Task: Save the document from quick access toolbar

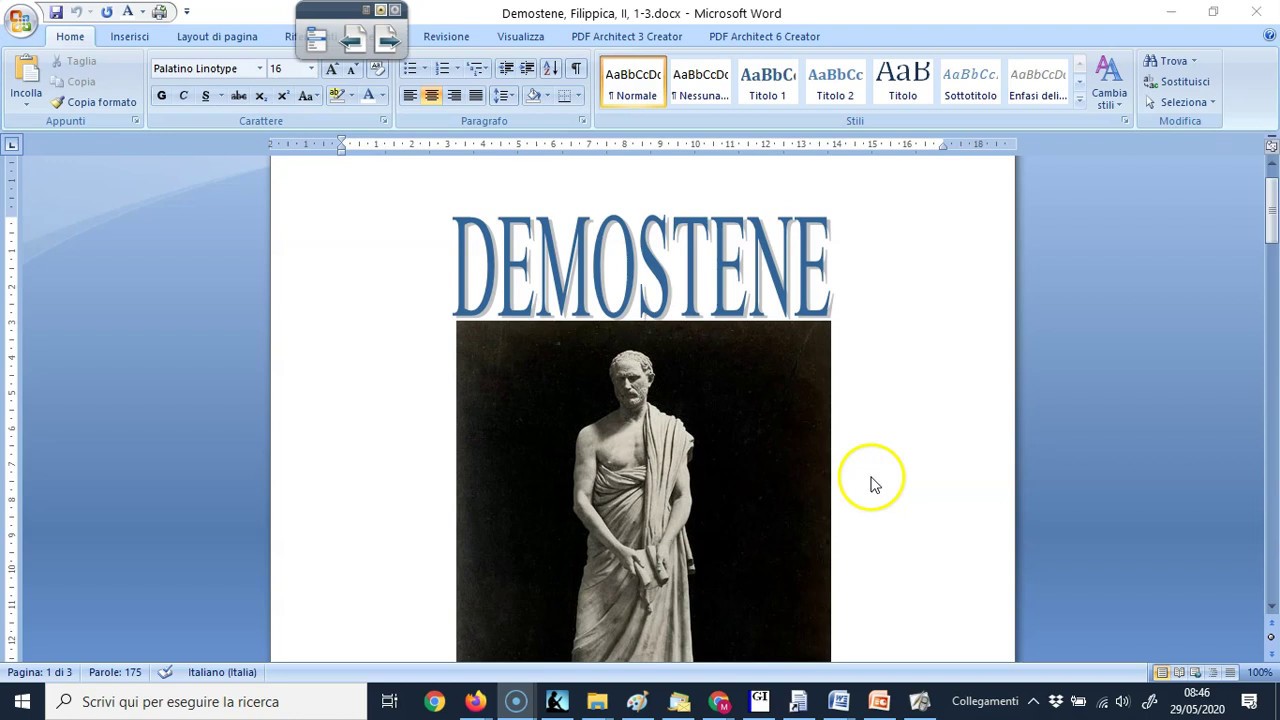Action: (x=56, y=12)
